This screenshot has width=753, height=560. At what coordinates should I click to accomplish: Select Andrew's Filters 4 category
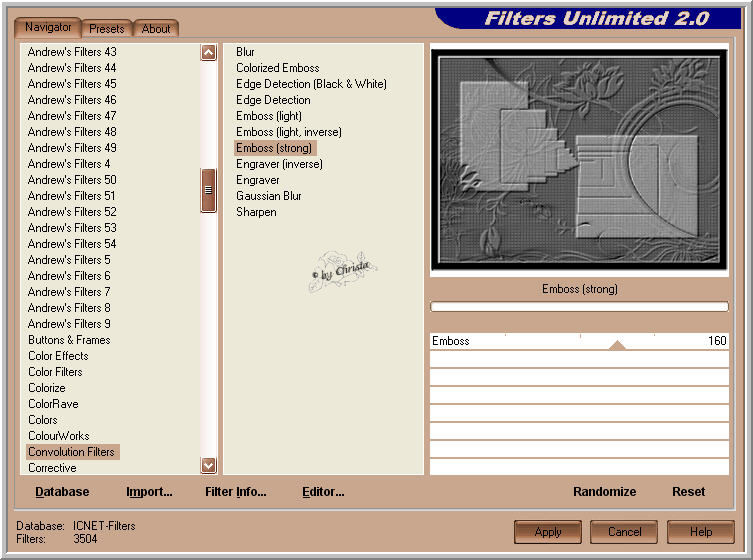click(x=69, y=164)
